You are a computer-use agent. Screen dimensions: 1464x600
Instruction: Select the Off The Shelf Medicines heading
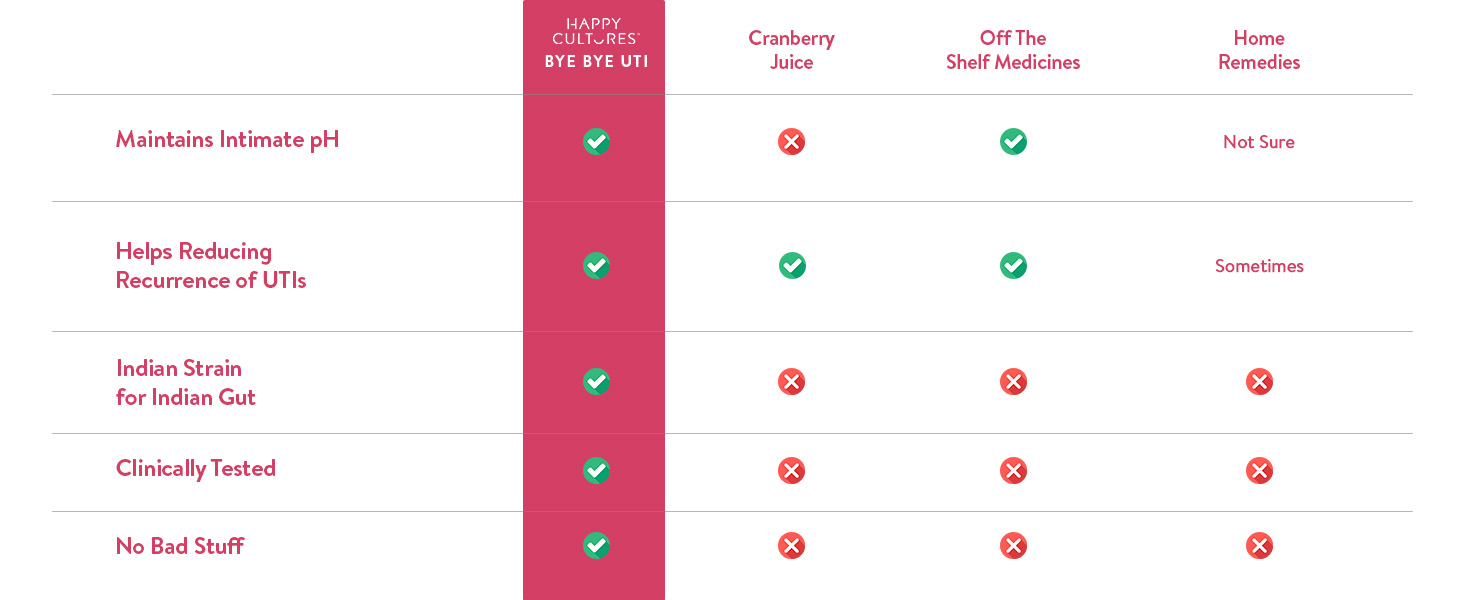[x=1013, y=50]
